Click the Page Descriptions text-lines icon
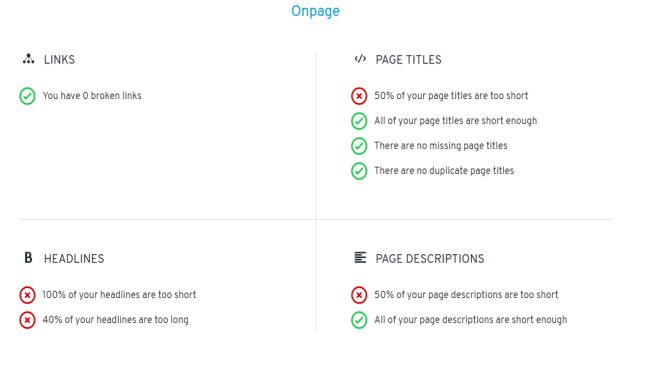 (x=360, y=257)
